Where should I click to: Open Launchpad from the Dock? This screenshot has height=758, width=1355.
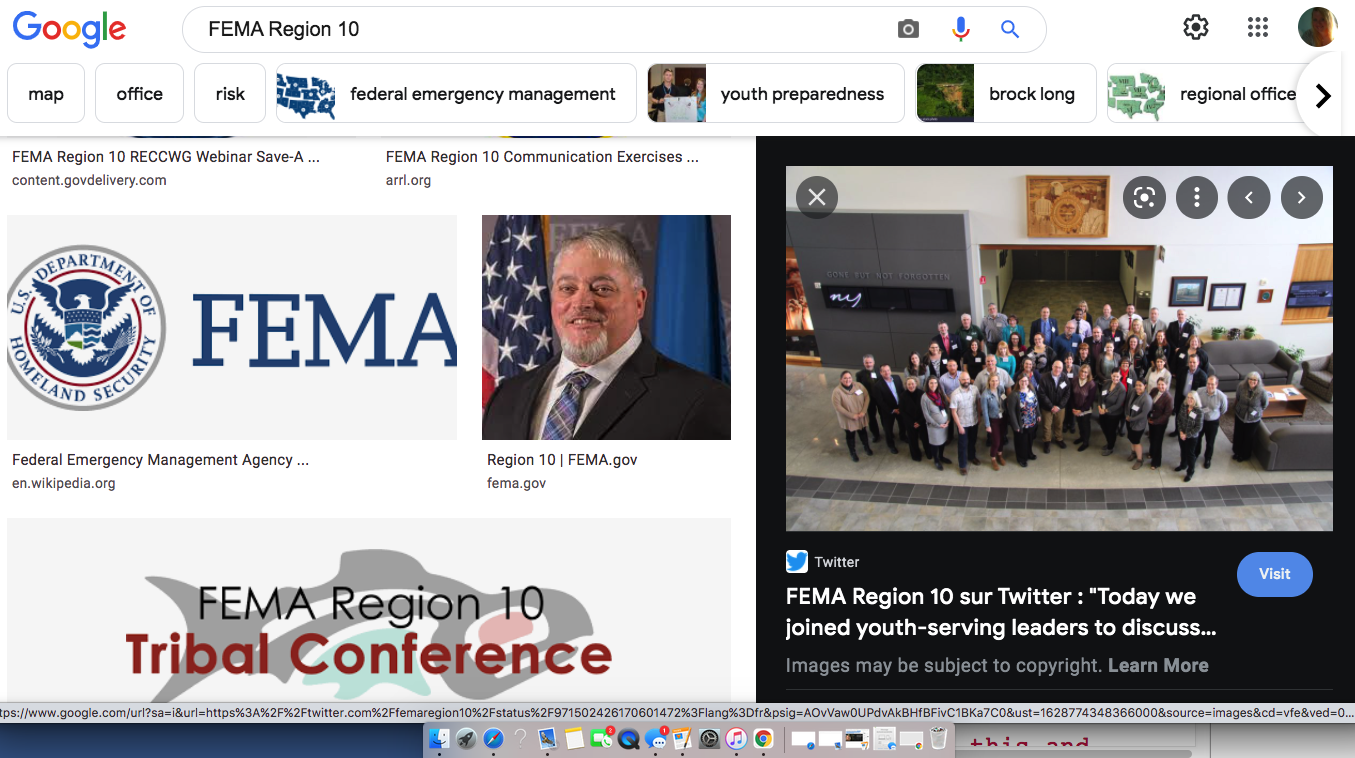(x=466, y=739)
